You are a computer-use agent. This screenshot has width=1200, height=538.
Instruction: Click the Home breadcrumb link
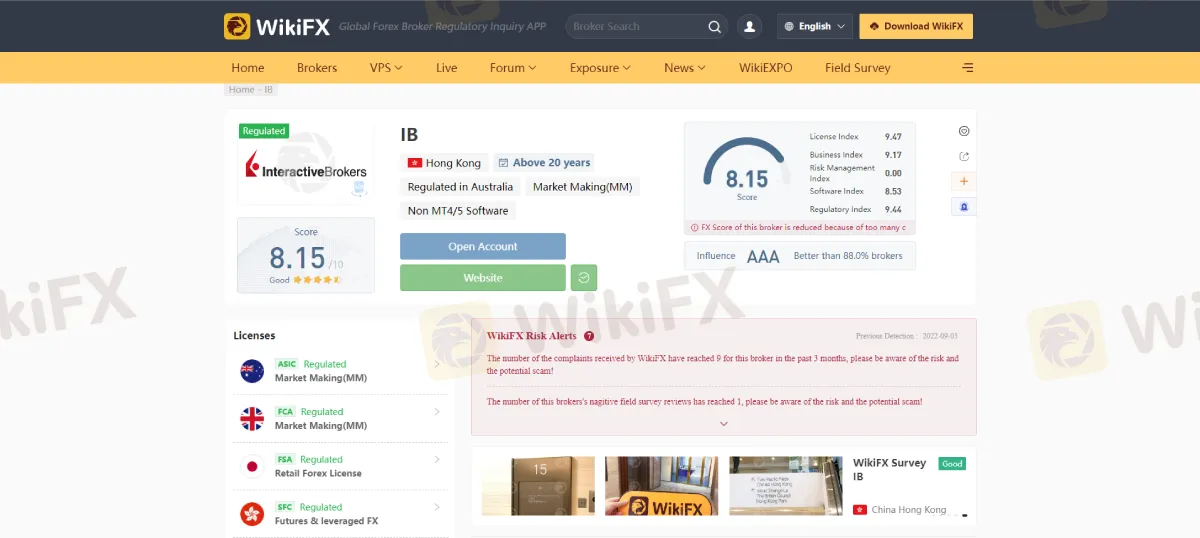242,90
